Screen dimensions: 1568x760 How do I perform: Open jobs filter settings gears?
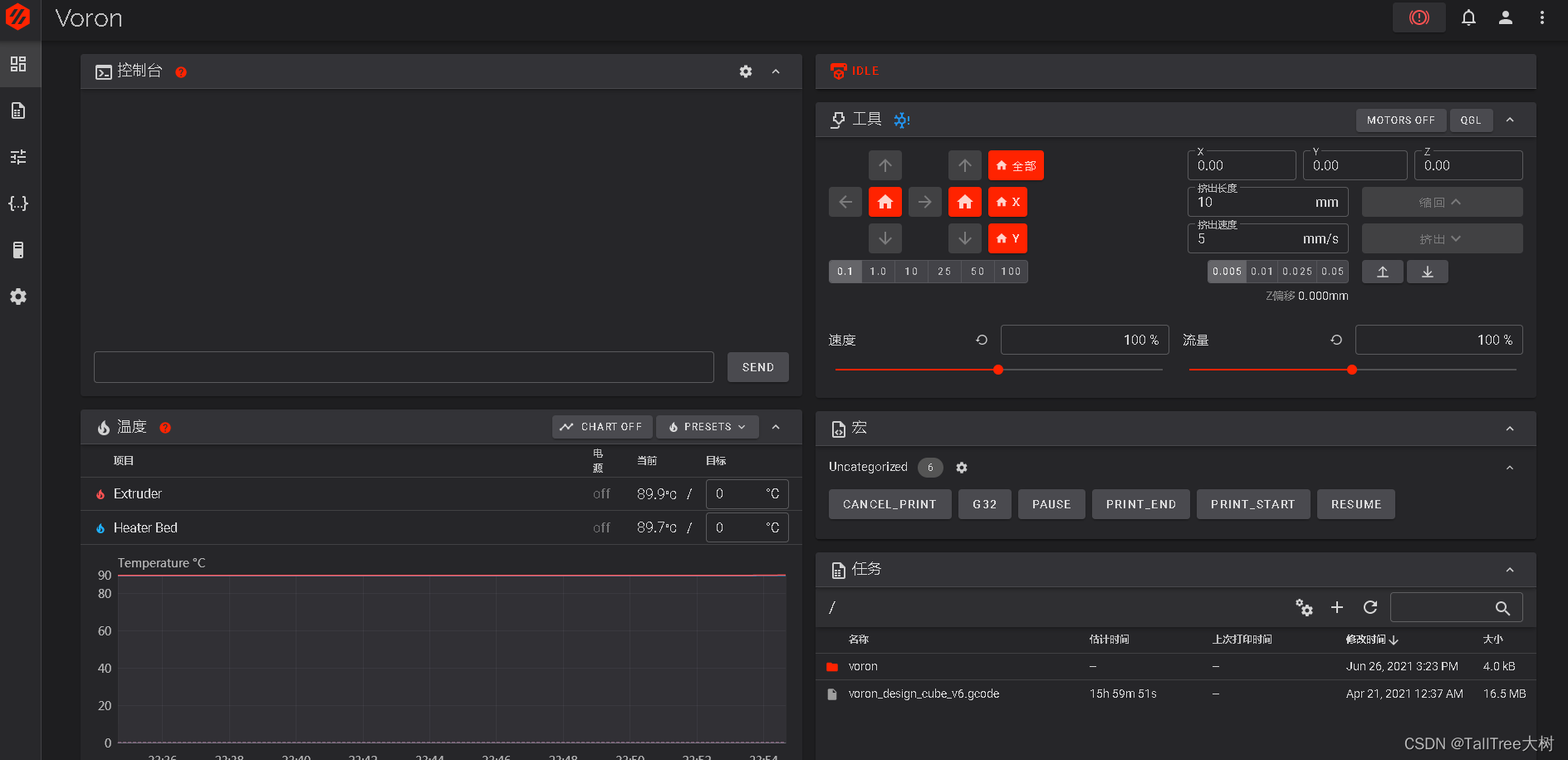(1304, 608)
